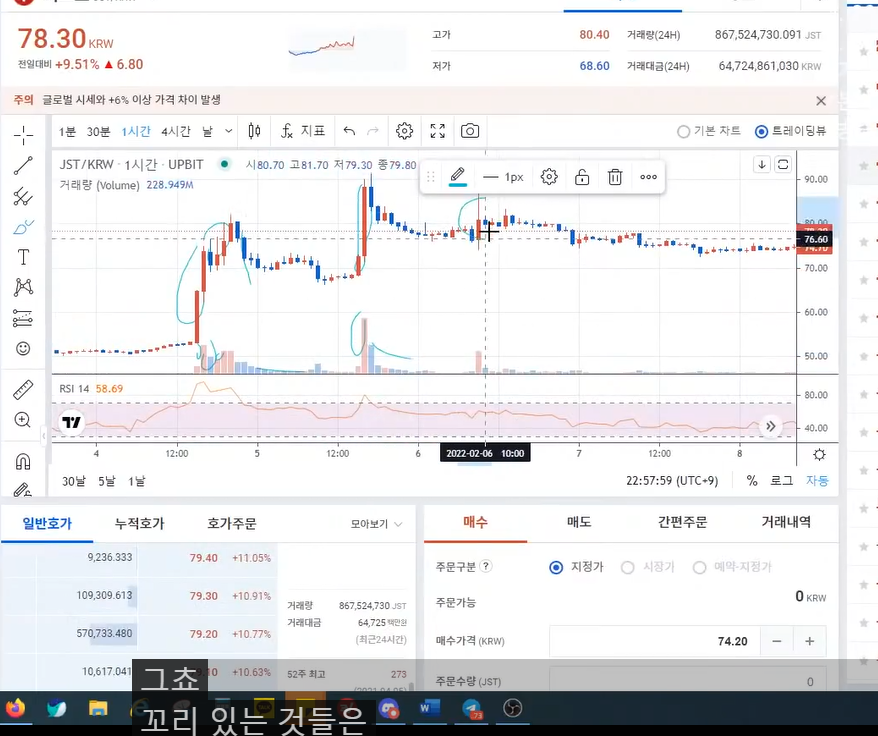Select the 79.40 ask price row

(139, 558)
